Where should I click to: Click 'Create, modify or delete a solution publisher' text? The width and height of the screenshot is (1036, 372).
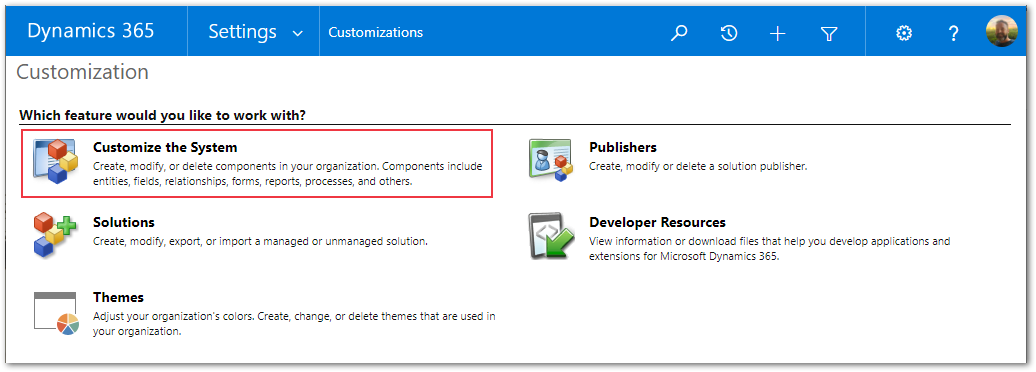coord(698,167)
